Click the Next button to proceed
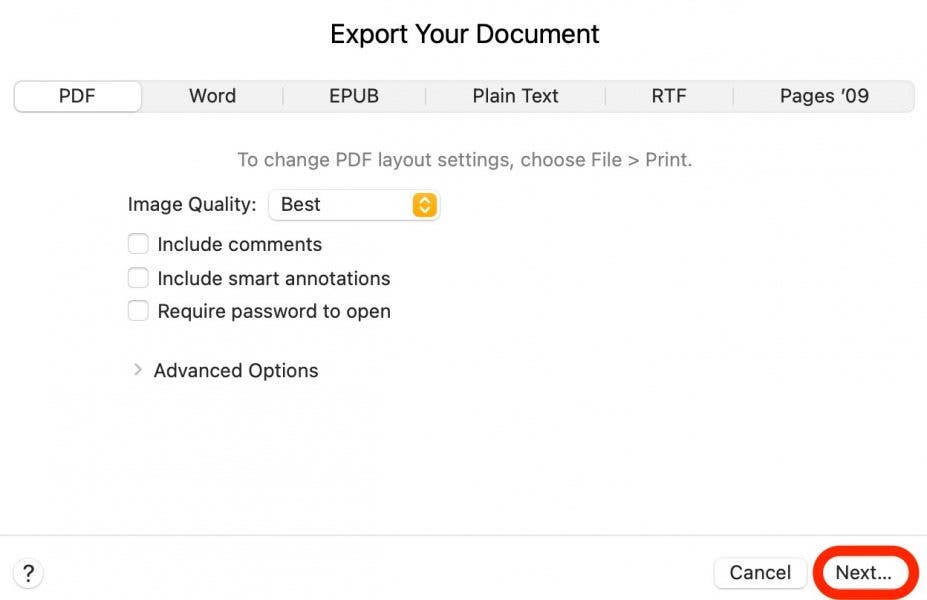The height and width of the screenshot is (600, 927). tap(865, 572)
